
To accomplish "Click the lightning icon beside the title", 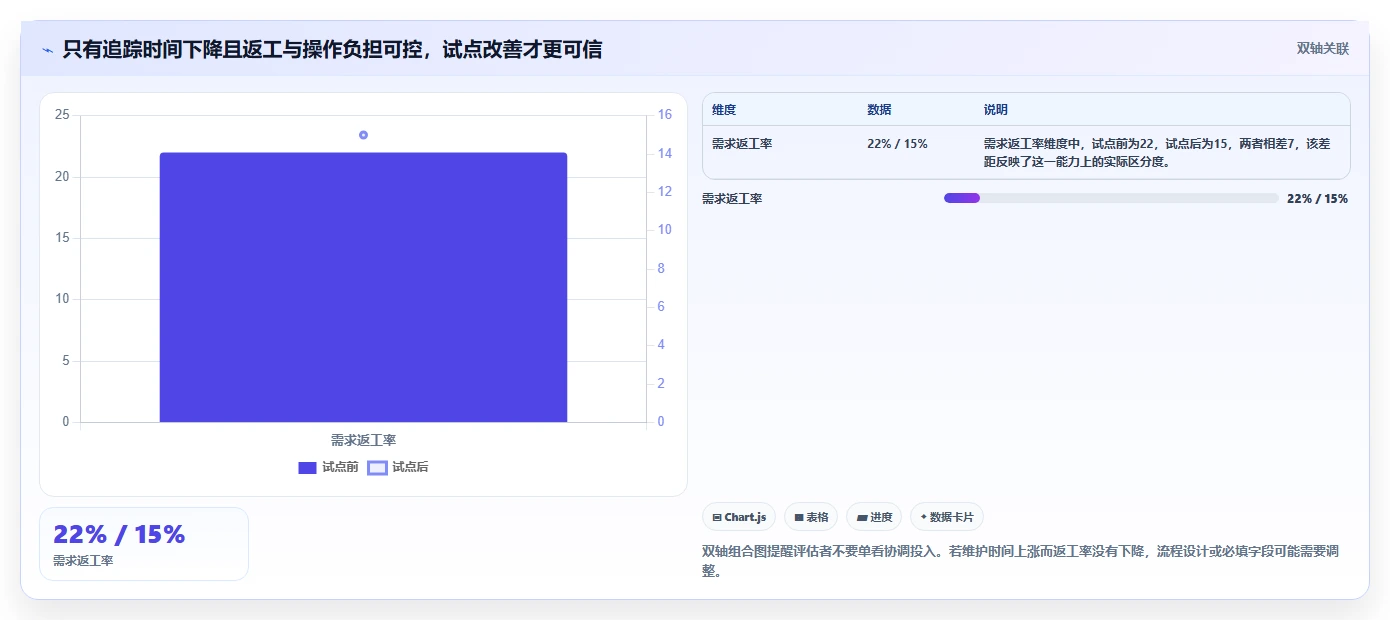I will tap(47, 49).
